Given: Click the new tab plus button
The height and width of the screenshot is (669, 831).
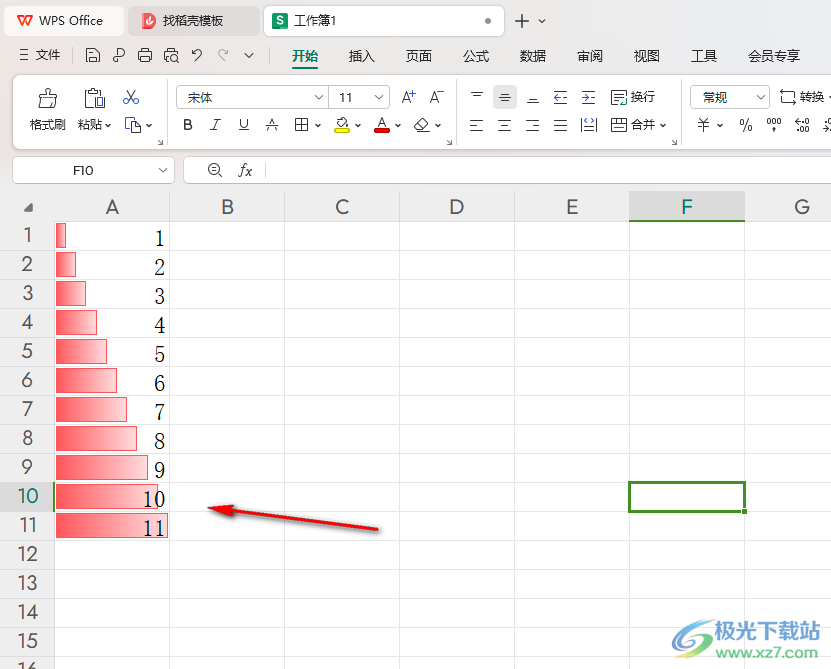Looking at the screenshot, I should click(x=522, y=21).
